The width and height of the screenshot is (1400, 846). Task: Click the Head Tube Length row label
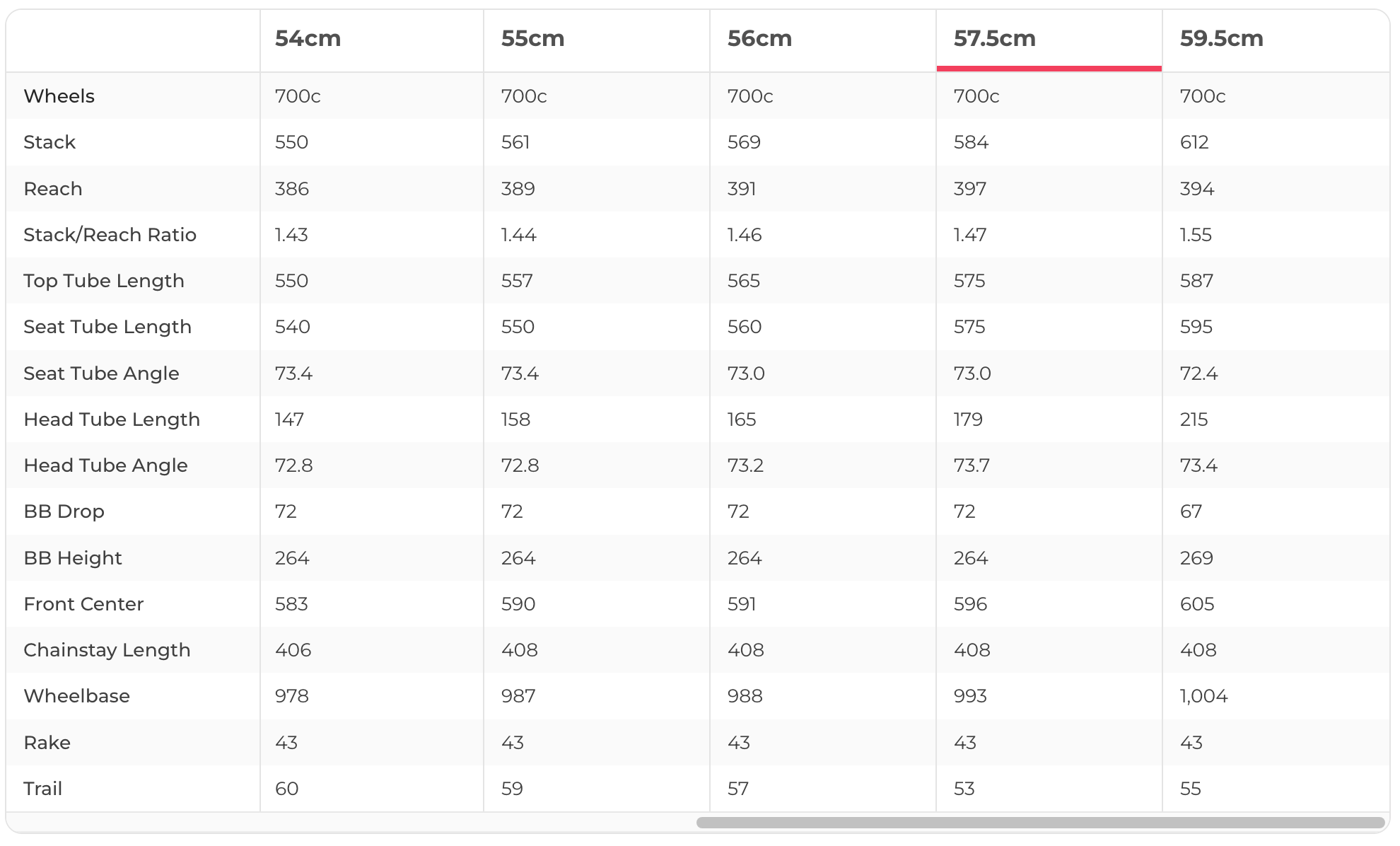(112, 419)
